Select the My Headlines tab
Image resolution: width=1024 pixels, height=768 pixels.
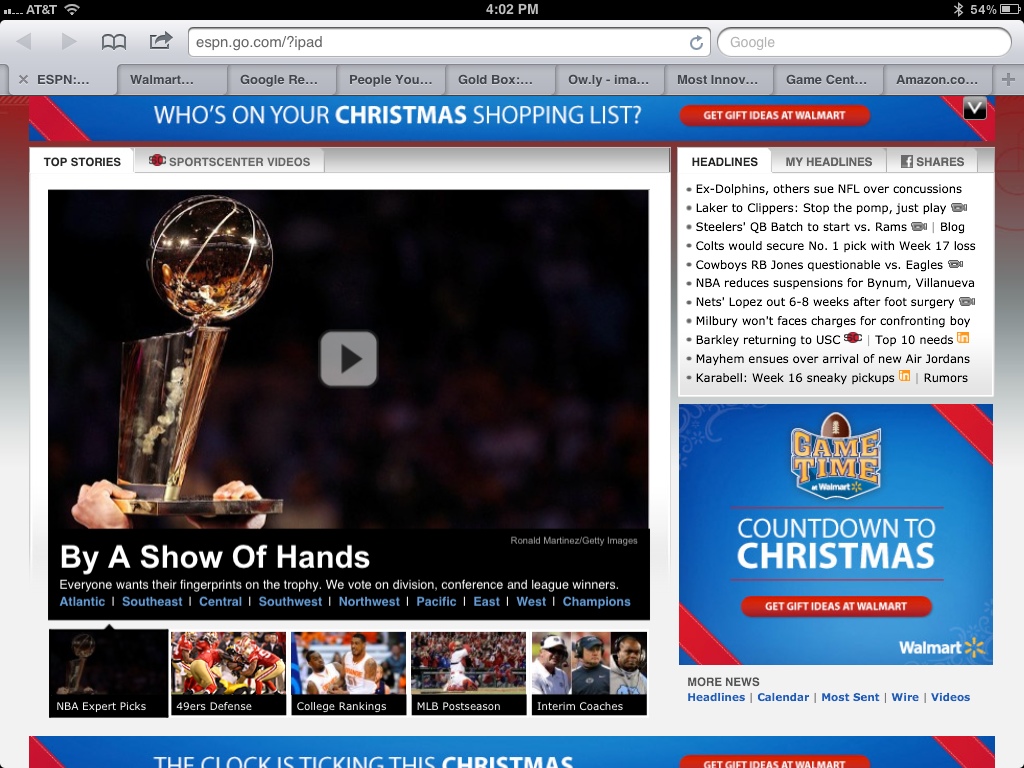point(828,161)
